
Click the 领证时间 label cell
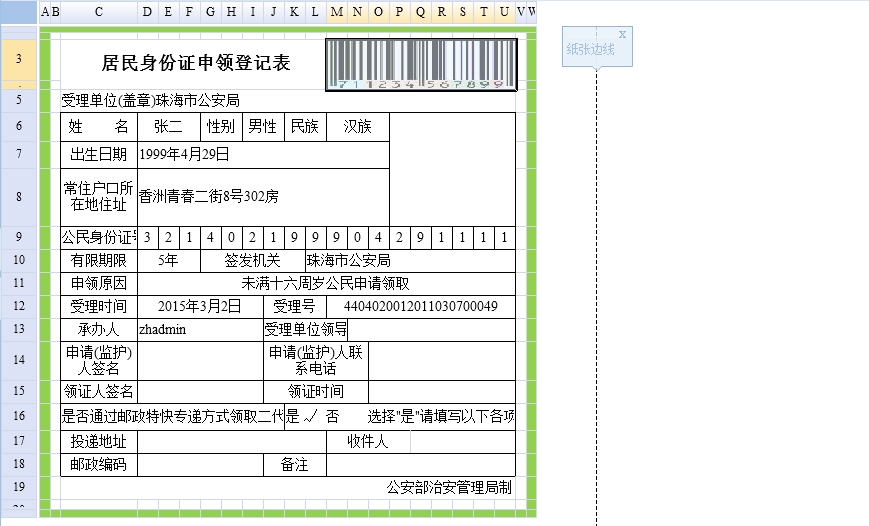pyautogui.click(x=316, y=392)
